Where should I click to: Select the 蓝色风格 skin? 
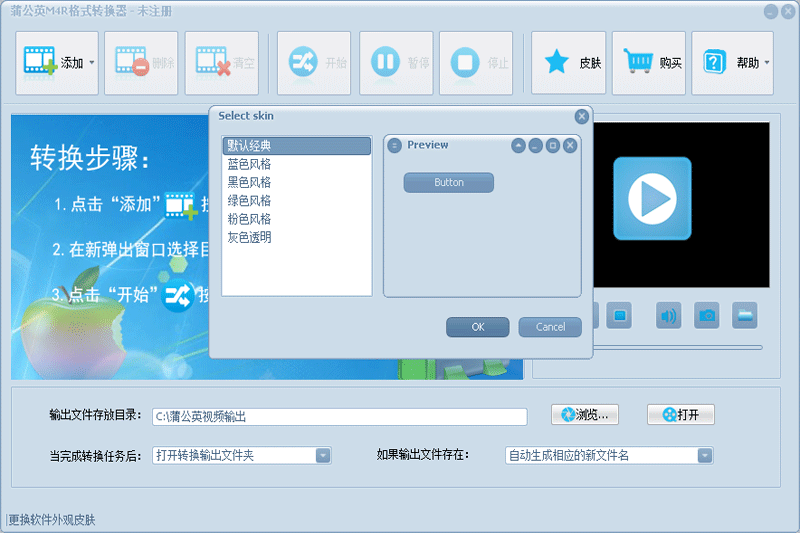[296, 164]
